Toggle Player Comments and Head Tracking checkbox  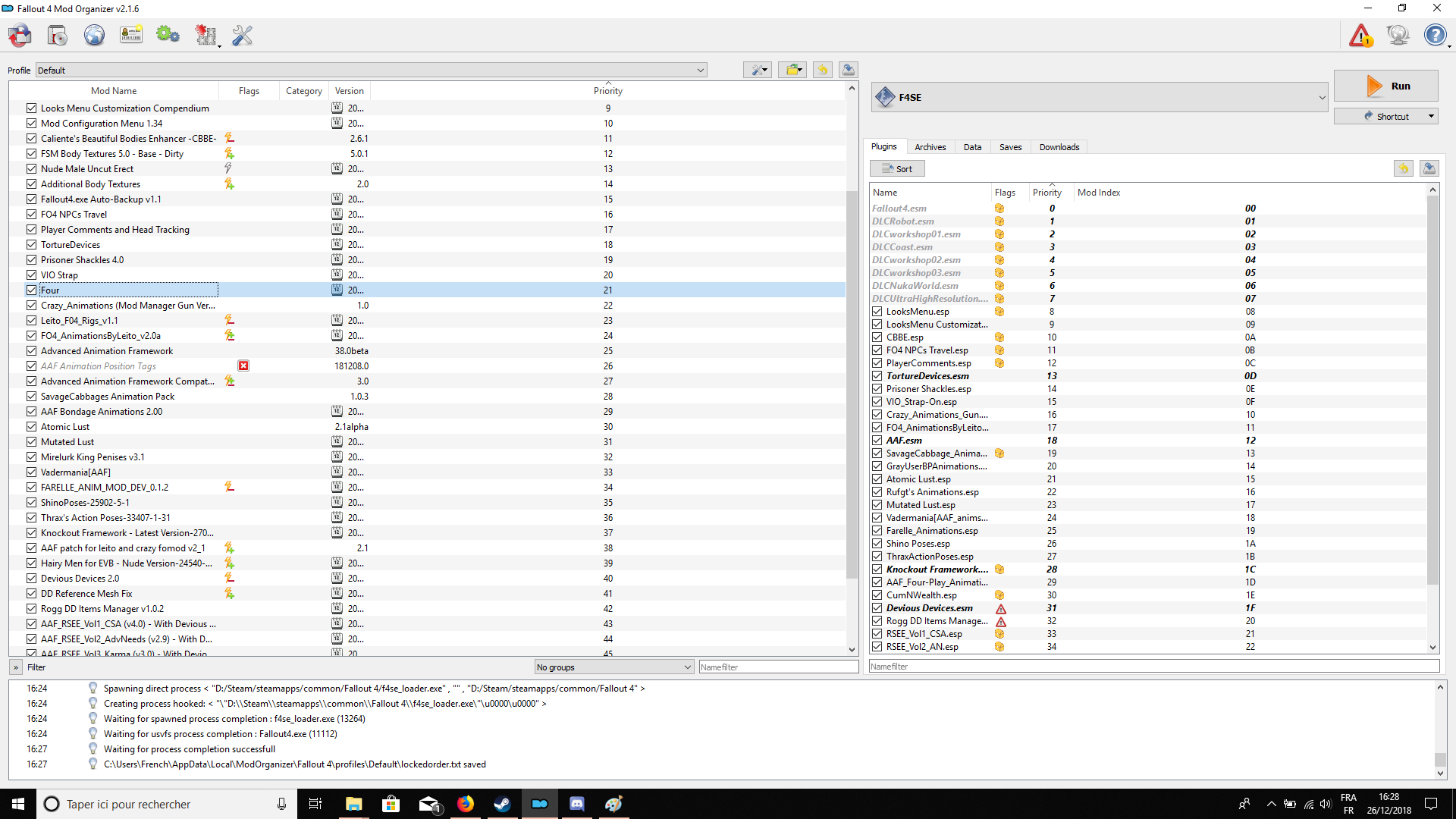click(31, 230)
